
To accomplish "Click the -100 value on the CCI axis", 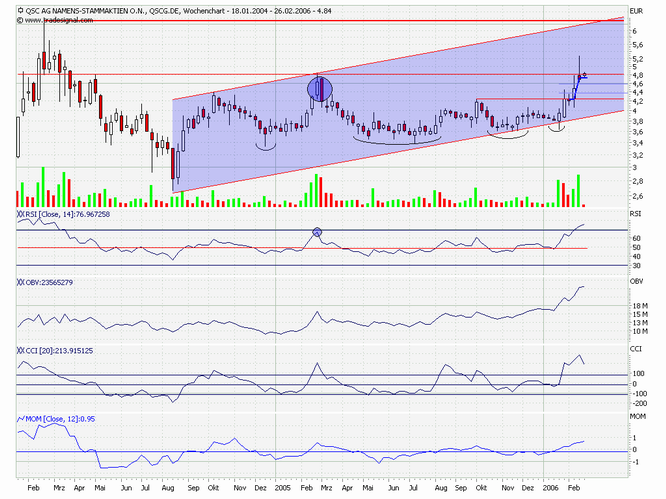I will 640,394.
